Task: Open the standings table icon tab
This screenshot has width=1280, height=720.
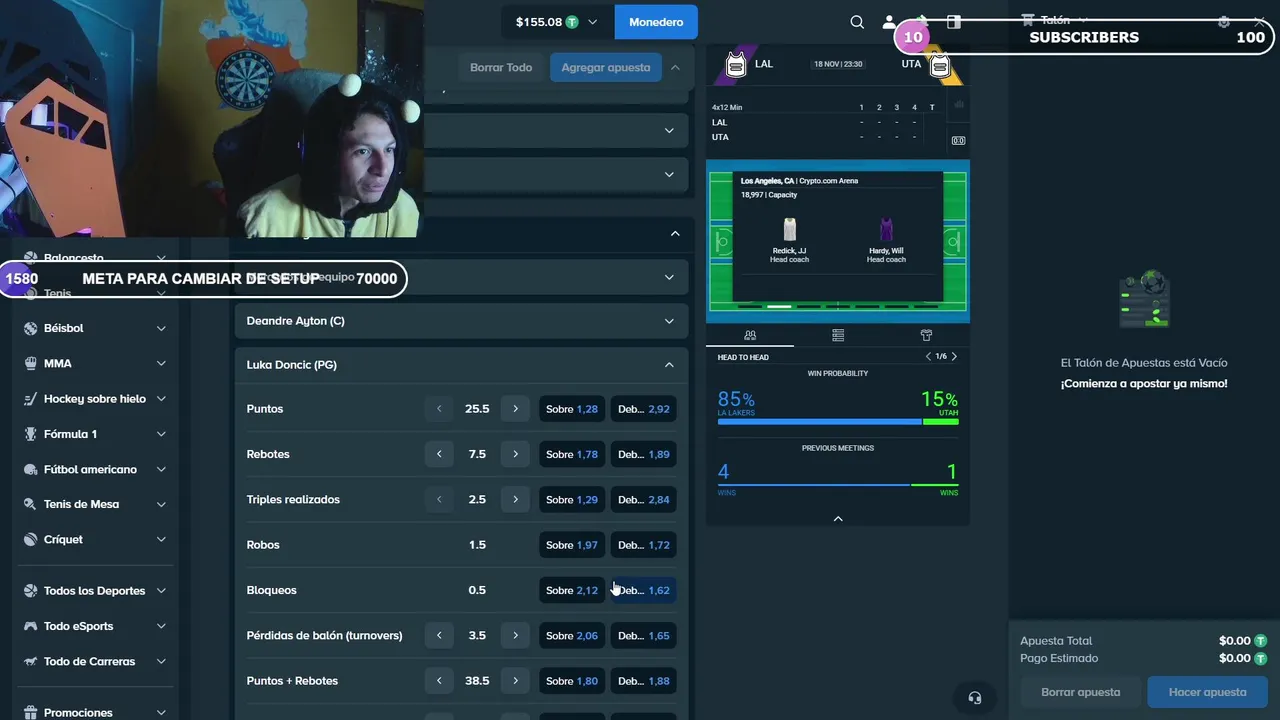Action: [x=838, y=335]
